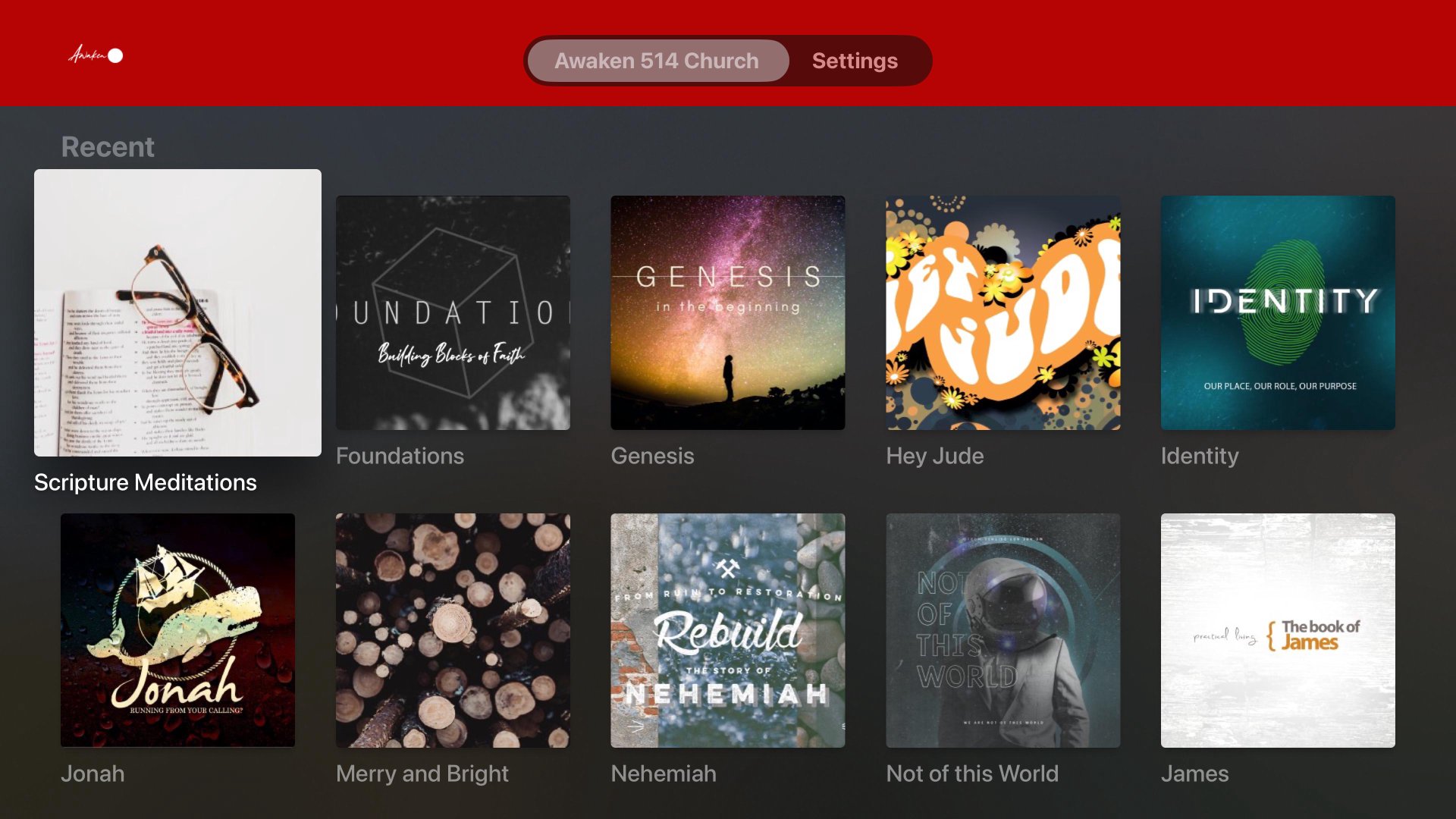This screenshot has height=819, width=1456.
Task: Click the Nehemiah title label
Action: [664, 773]
